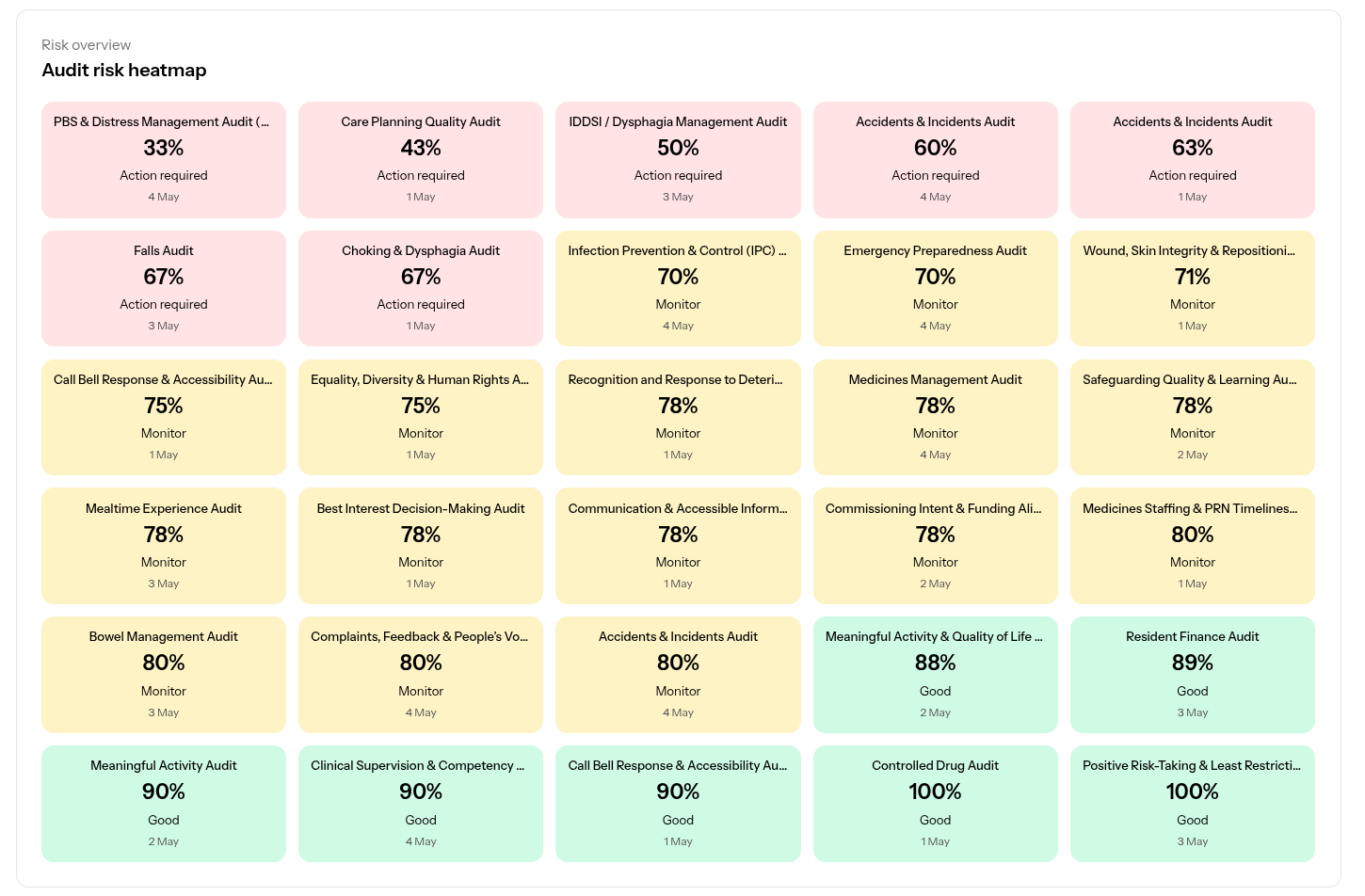Select Best Interest Decision-Making Audit card
Image resolution: width=1365 pixels, height=896 pixels.
(421, 546)
